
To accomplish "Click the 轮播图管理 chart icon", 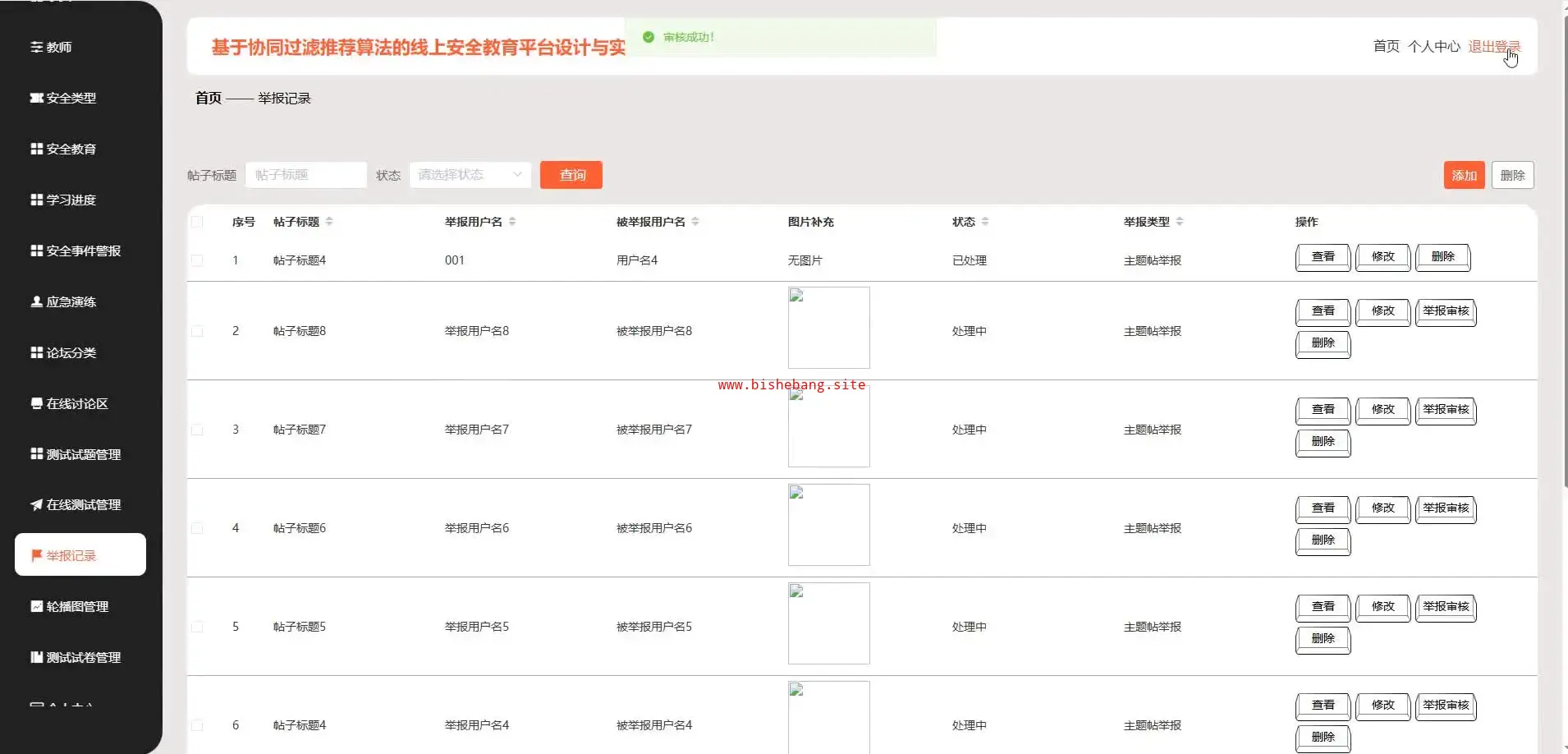I will [36, 607].
